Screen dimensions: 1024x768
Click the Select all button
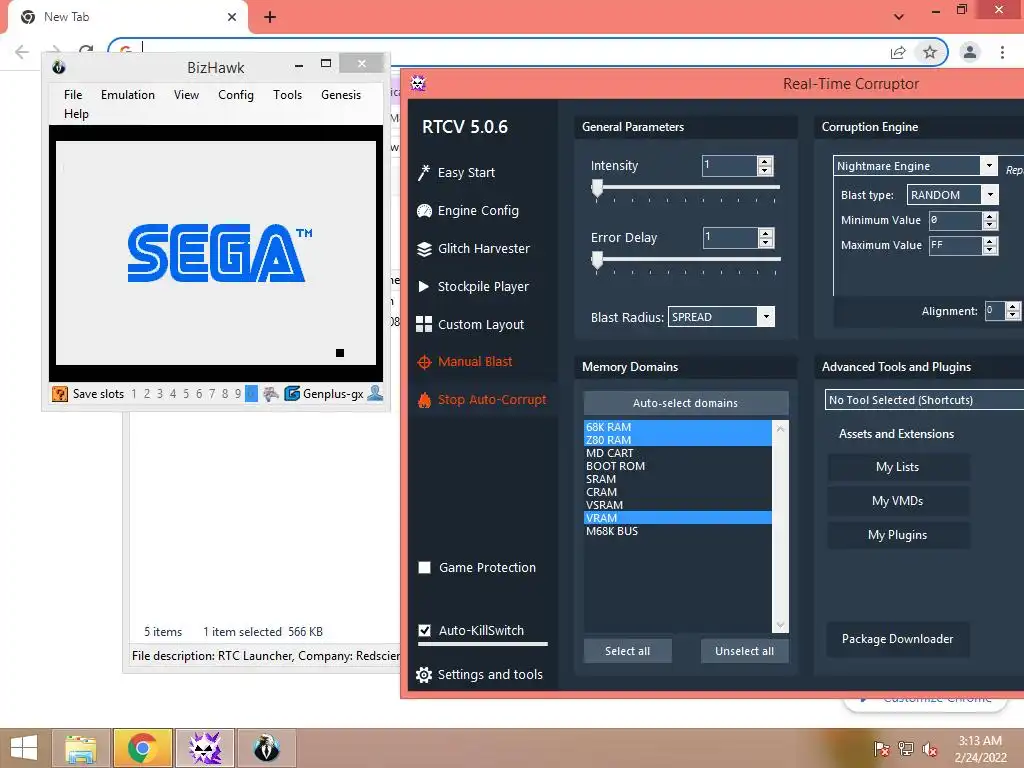[627, 651]
